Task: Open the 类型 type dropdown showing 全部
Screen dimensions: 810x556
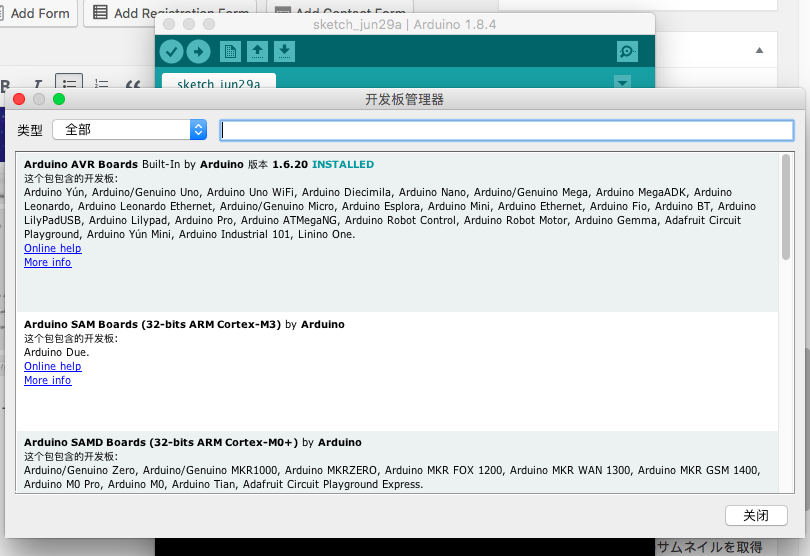Action: pos(130,130)
